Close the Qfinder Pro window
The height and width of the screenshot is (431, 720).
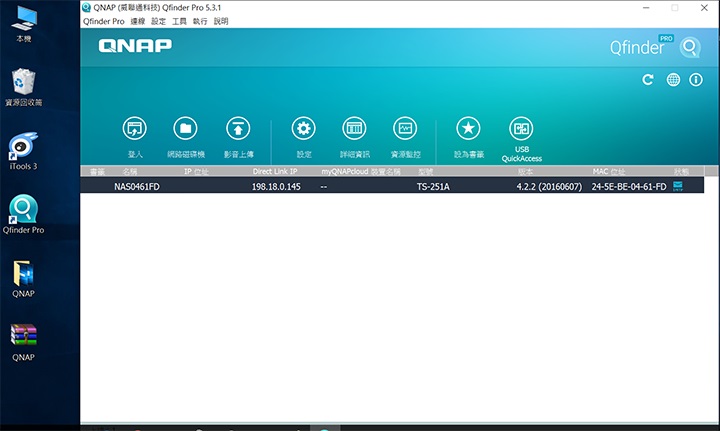(x=704, y=8)
